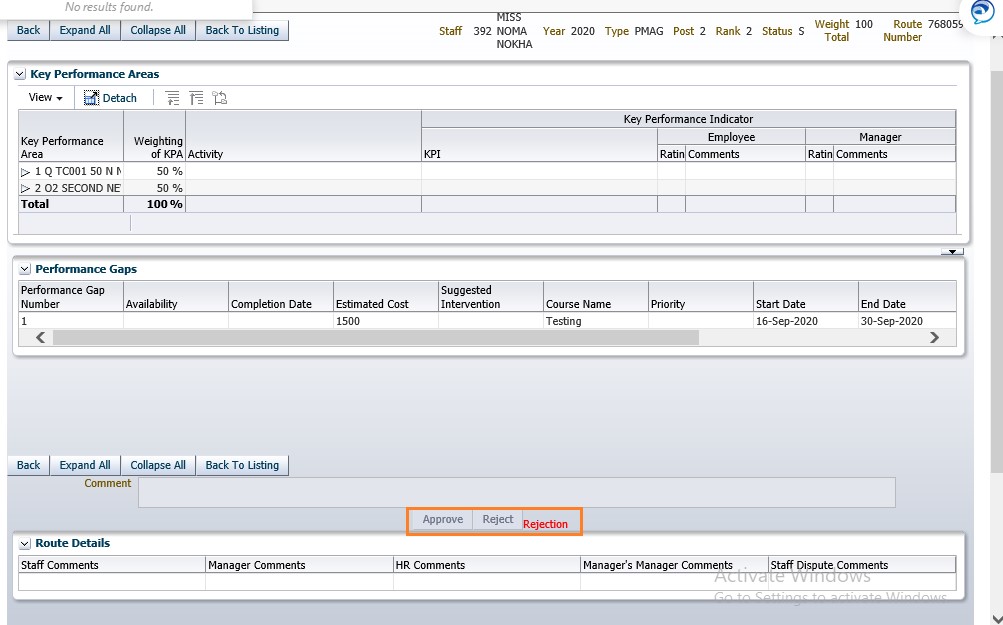This screenshot has height=625, width=1003.
Task: Click the bottom Back To Listing button
Action: (x=242, y=465)
